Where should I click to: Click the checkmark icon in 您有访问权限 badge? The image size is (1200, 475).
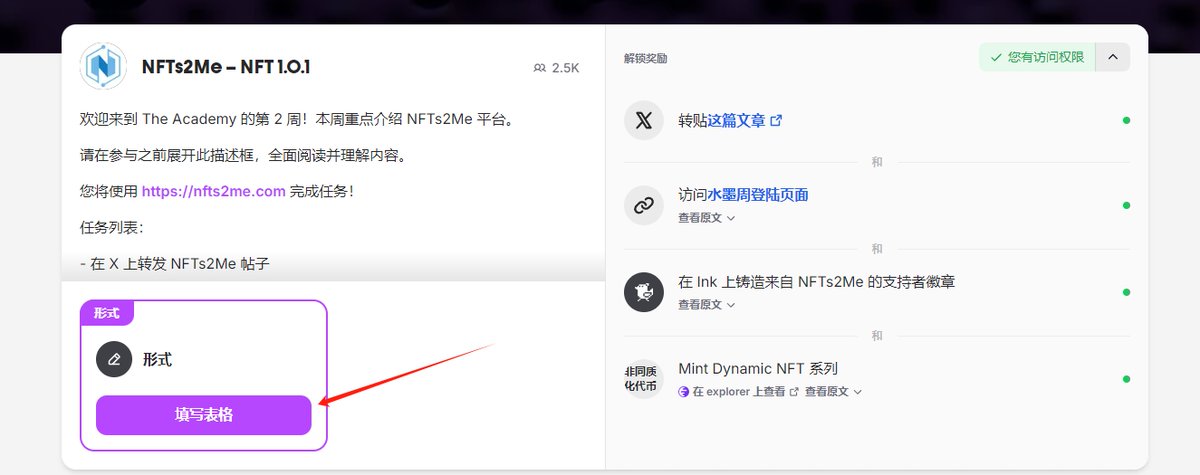(x=995, y=57)
